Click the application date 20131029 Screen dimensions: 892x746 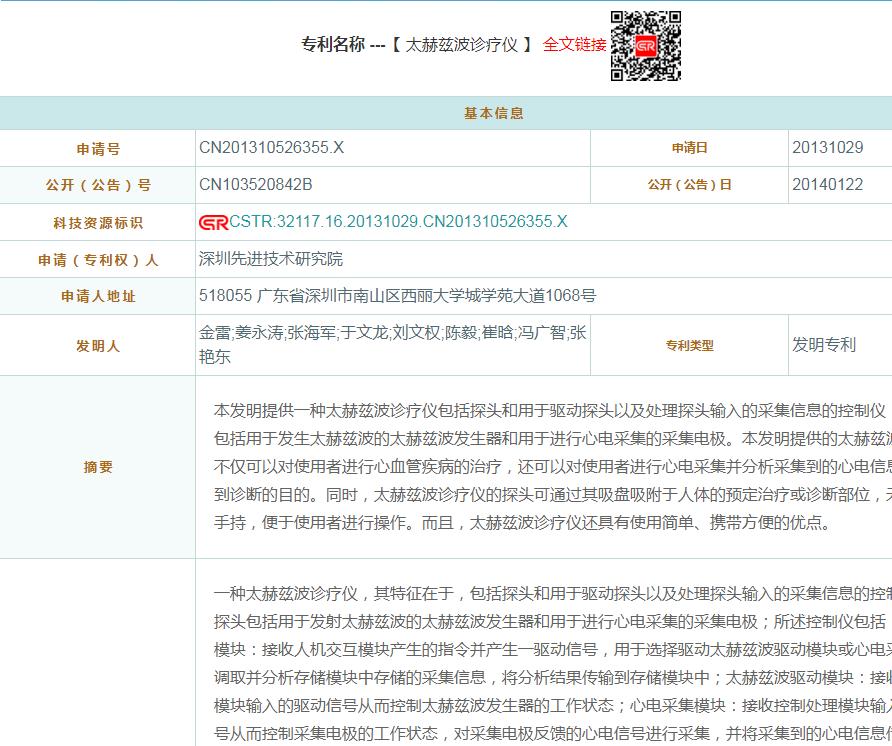[x=827, y=148]
